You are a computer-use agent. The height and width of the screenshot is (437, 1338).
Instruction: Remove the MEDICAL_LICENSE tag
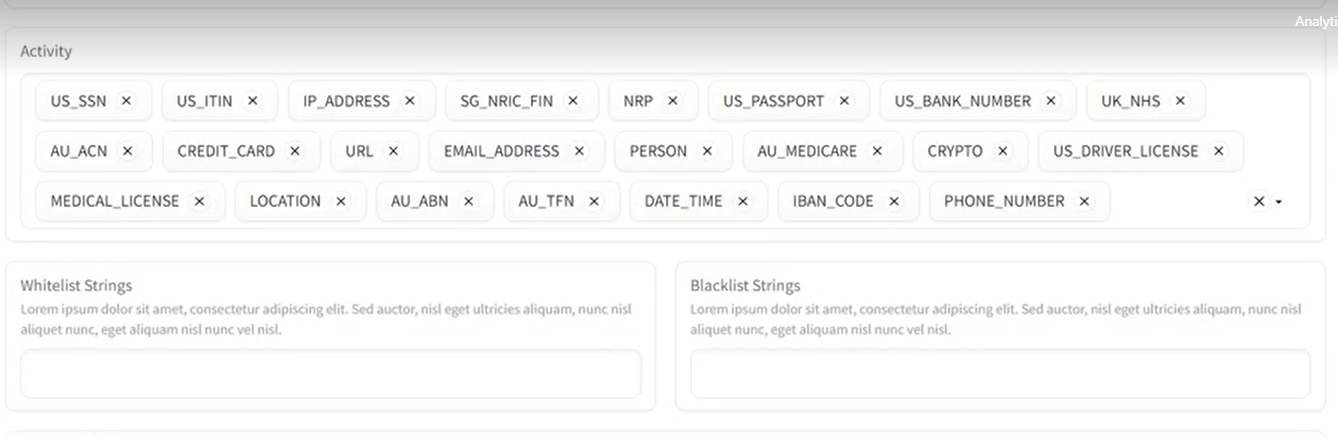click(x=199, y=201)
